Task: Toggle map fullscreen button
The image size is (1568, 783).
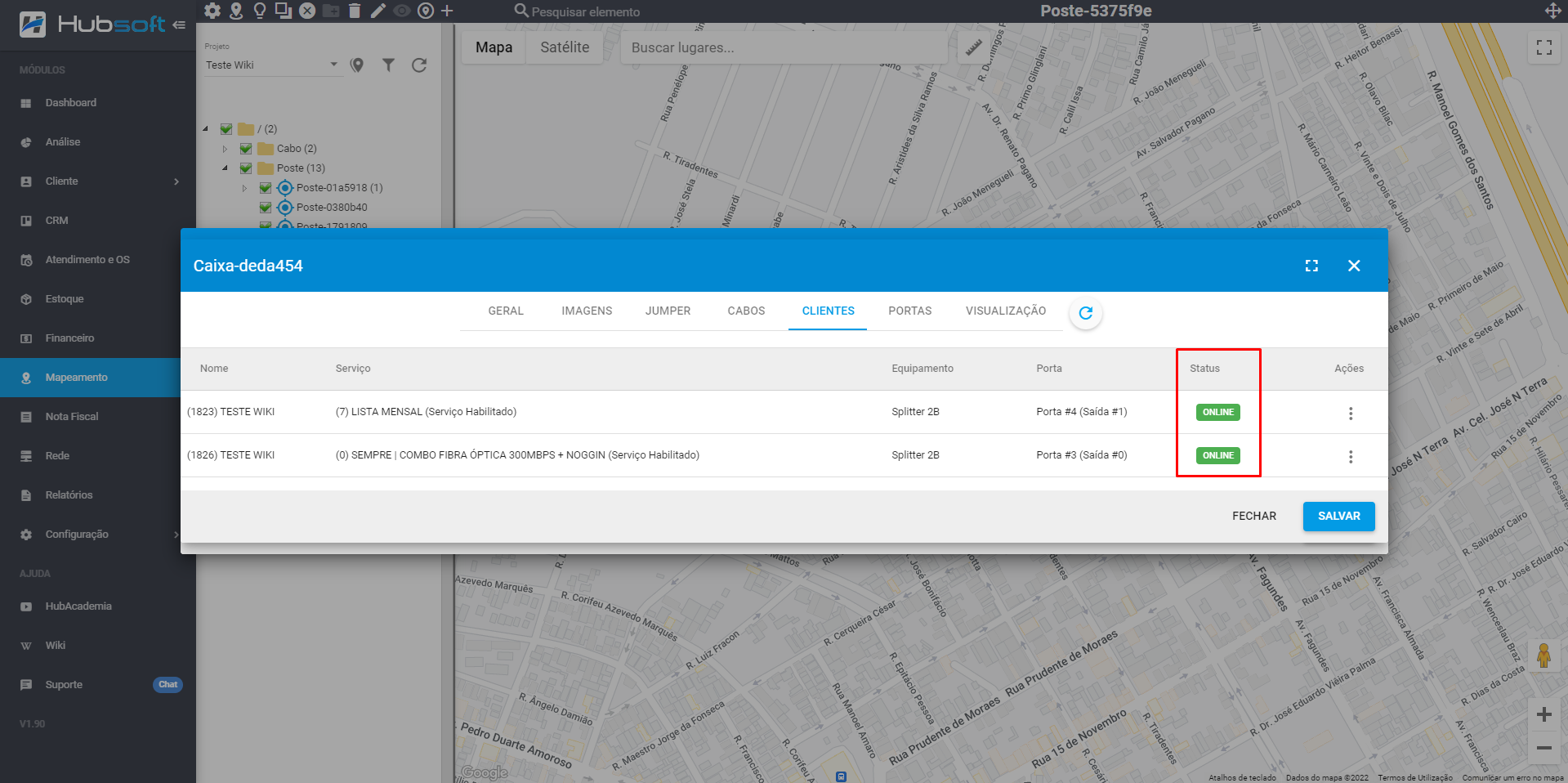Action: click(x=1544, y=47)
